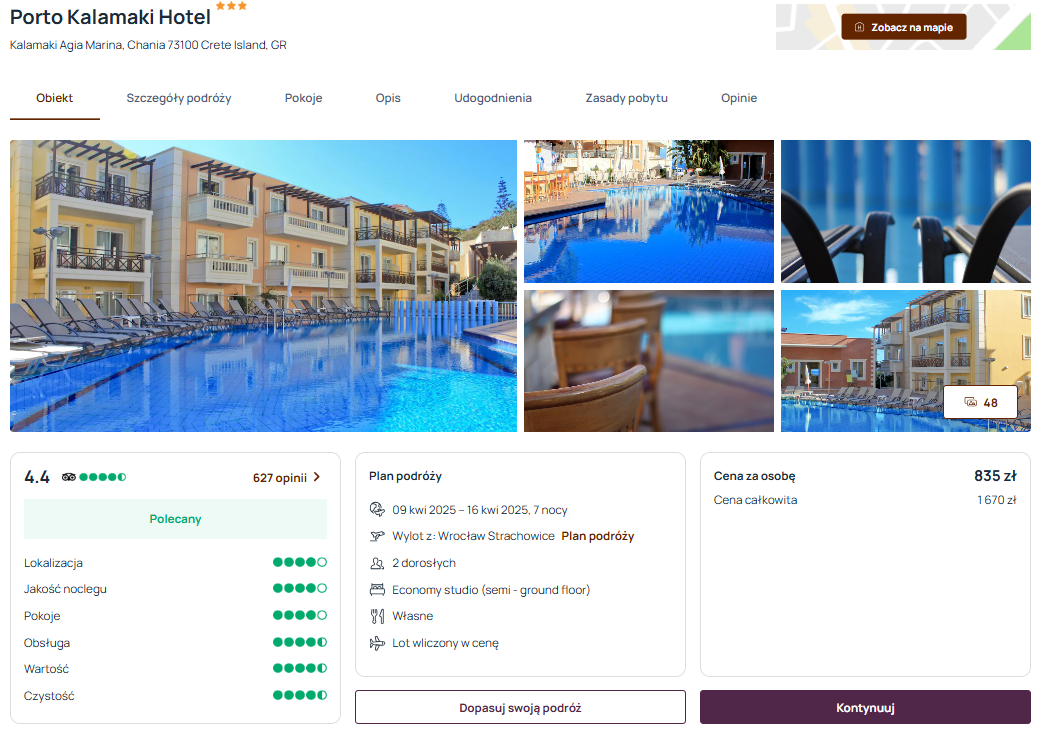
Task: Click the Zobacz na mapie button
Action: (904, 27)
